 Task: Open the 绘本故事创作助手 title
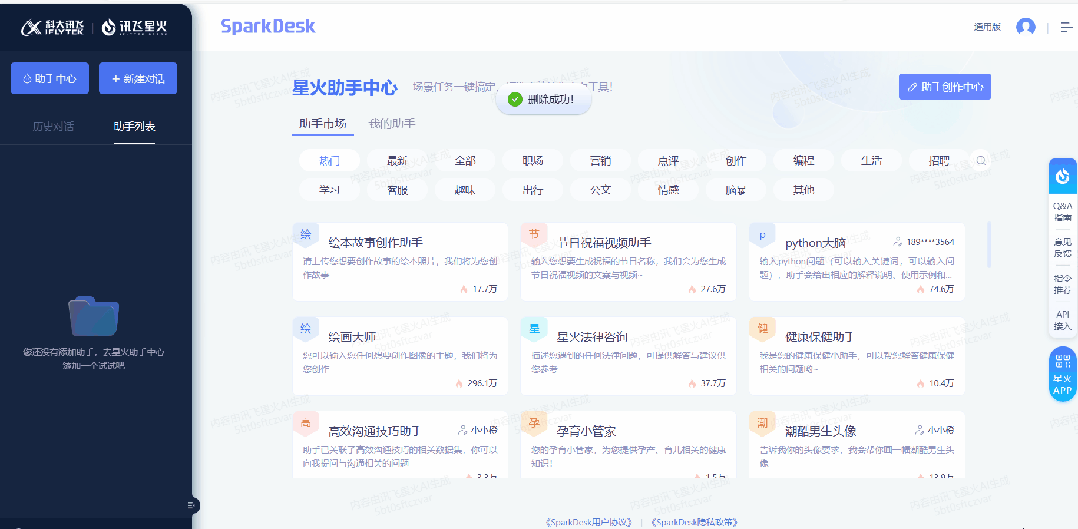[x=375, y=242]
